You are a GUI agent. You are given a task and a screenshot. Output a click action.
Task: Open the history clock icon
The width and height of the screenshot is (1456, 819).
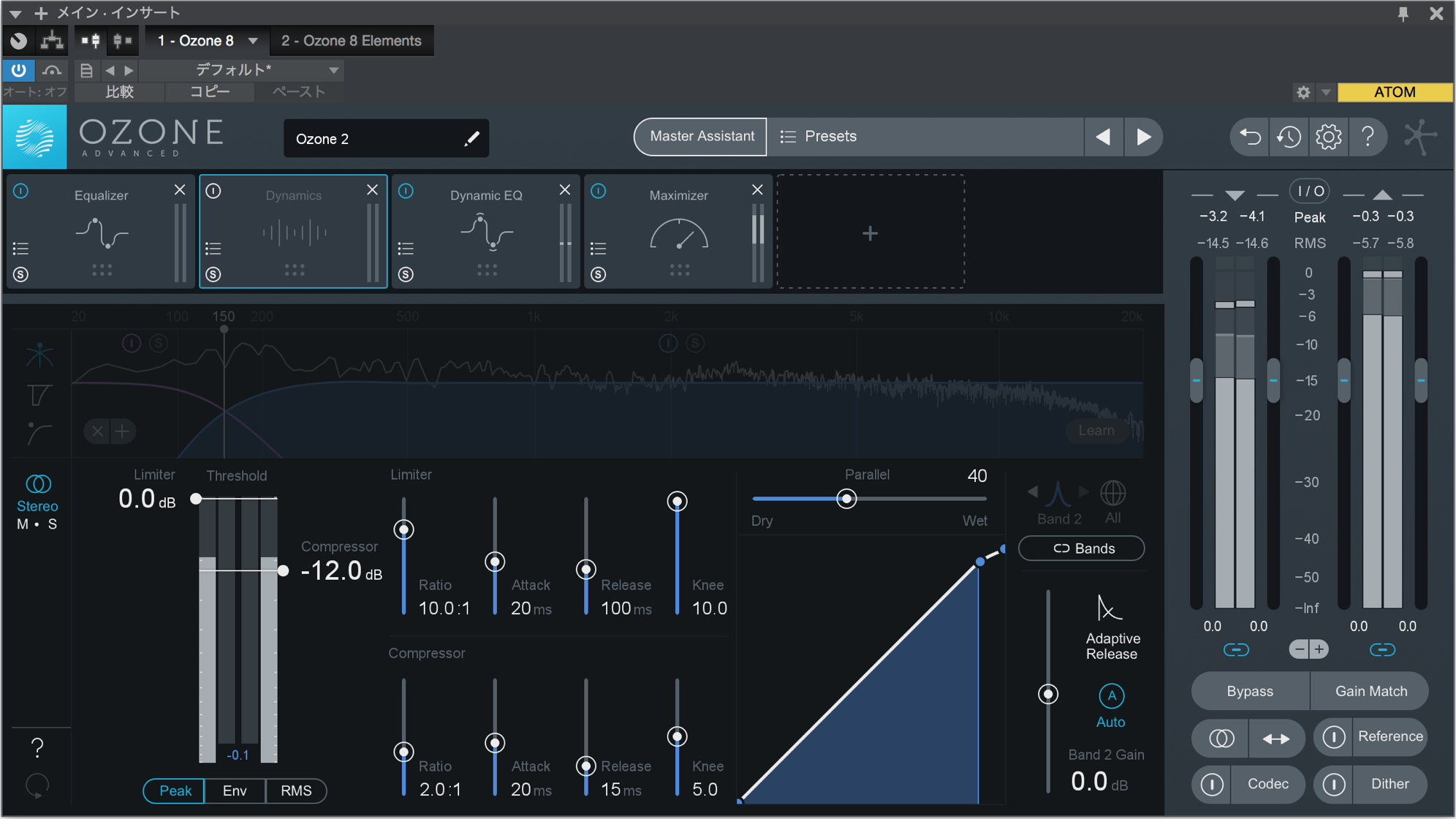tap(1289, 137)
